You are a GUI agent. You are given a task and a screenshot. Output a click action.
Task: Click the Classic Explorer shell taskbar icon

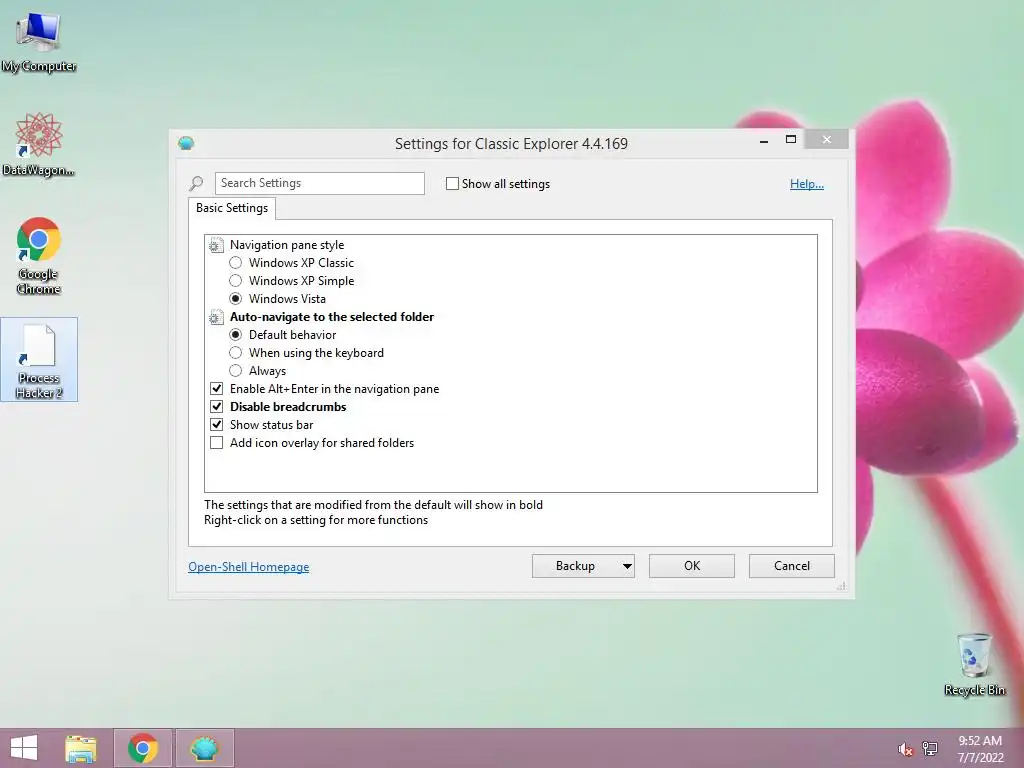pyautogui.click(x=204, y=748)
